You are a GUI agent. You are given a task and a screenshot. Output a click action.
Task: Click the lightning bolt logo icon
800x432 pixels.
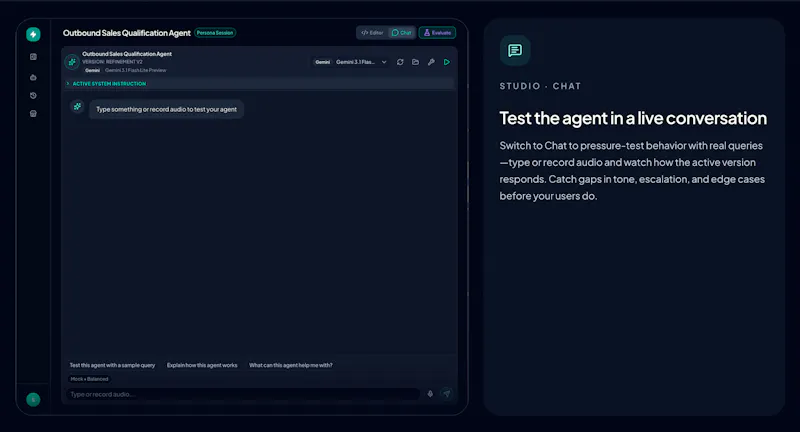point(33,34)
